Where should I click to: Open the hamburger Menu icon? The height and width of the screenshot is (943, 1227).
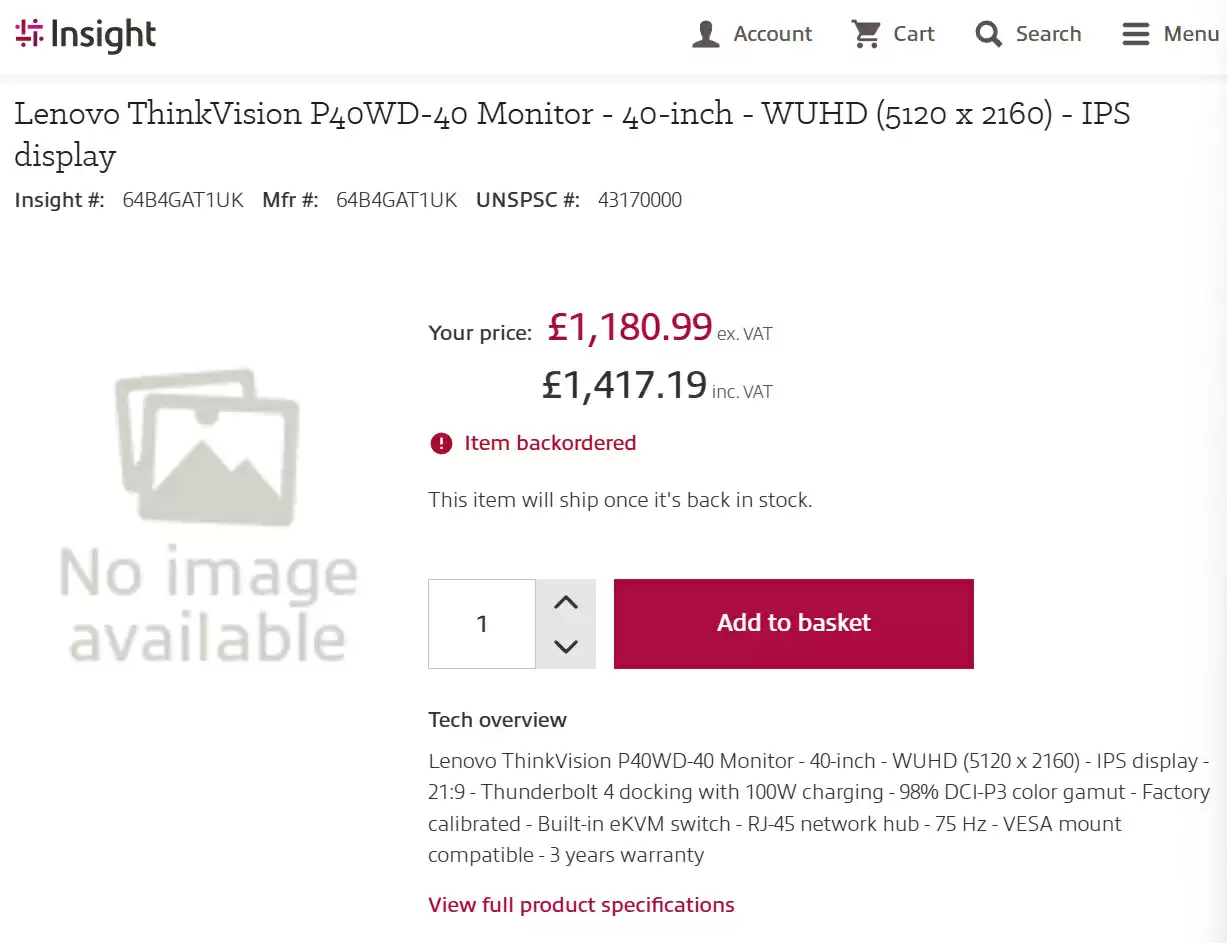[x=1136, y=35]
